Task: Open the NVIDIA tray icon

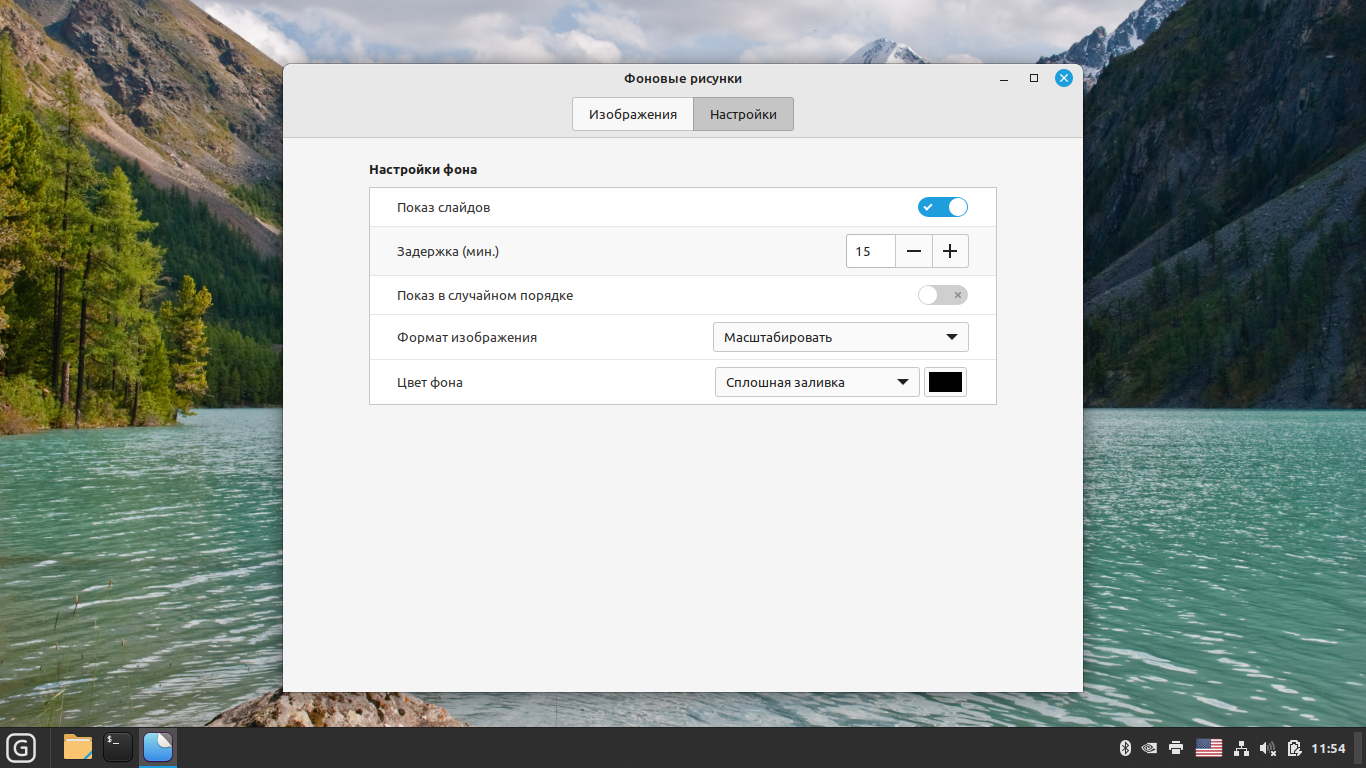Action: coord(1150,748)
